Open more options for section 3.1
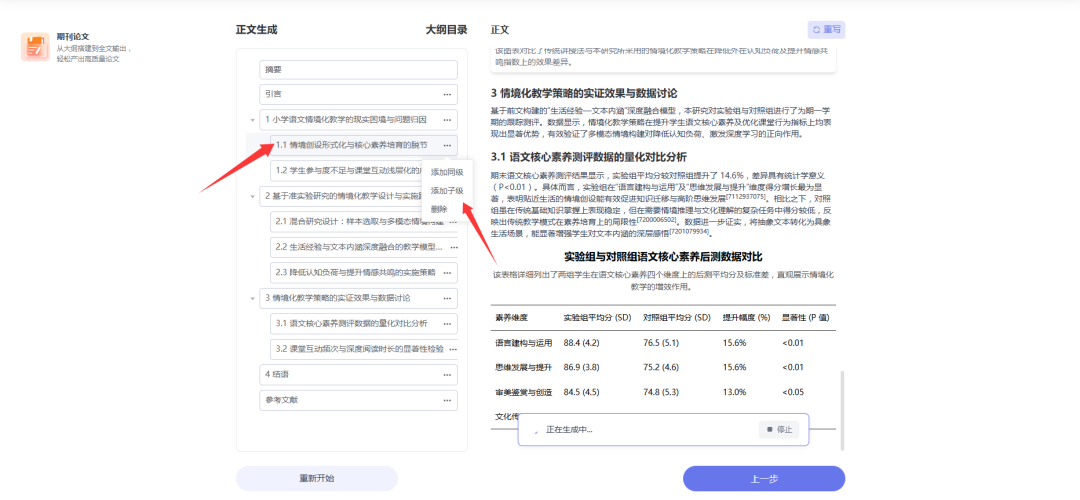This screenshot has width=1080, height=500. point(447,324)
